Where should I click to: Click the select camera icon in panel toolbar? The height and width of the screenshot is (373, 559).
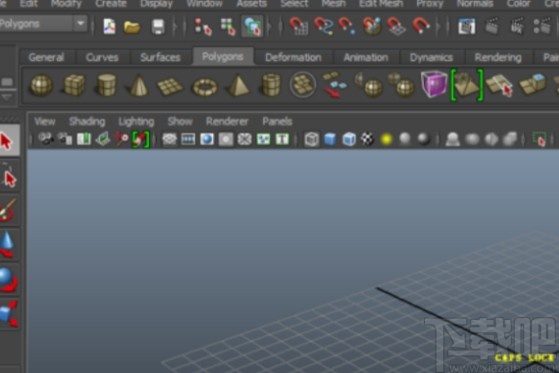[x=46, y=139]
